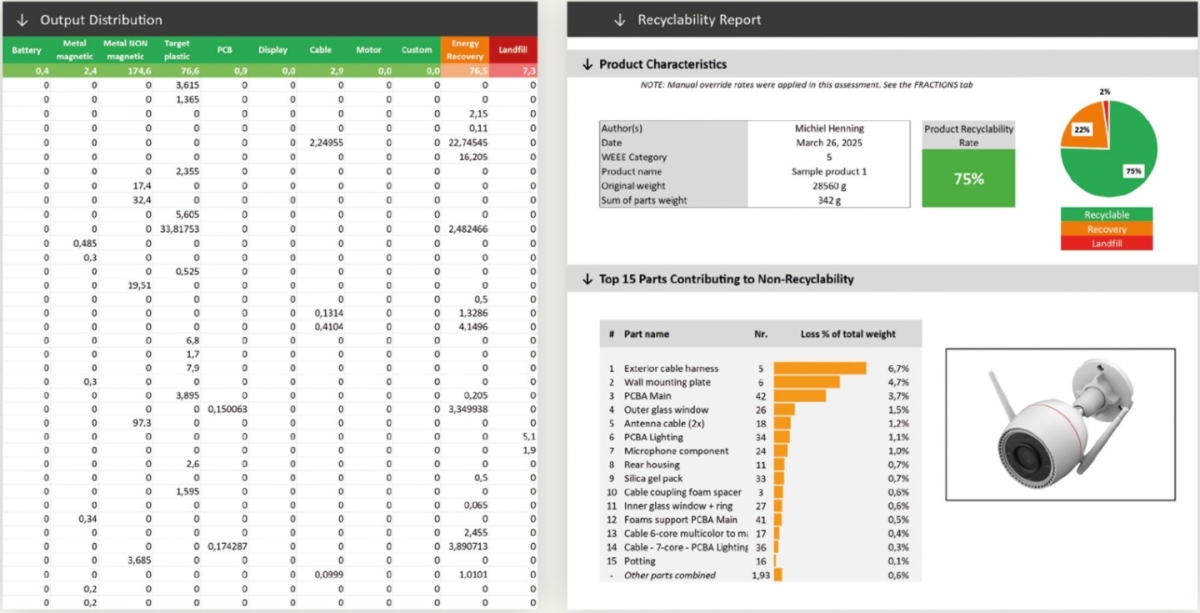Click the arrow icon beside Recyclability Report
Viewport: 1200px width, 613px height.
pyautogui.click(x=620, y=20)
